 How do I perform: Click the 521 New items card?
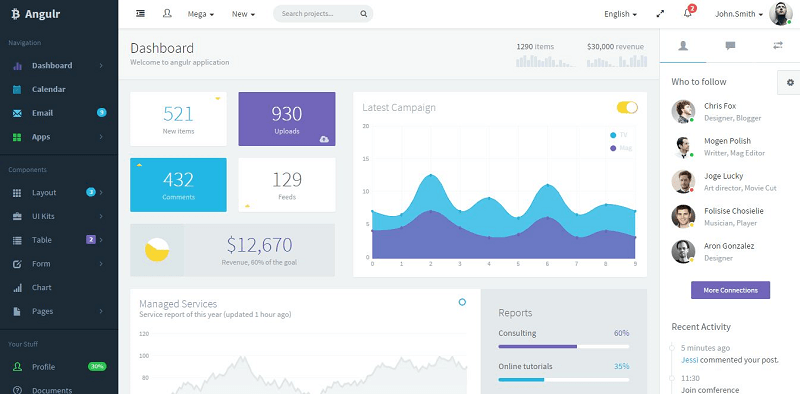179,119
